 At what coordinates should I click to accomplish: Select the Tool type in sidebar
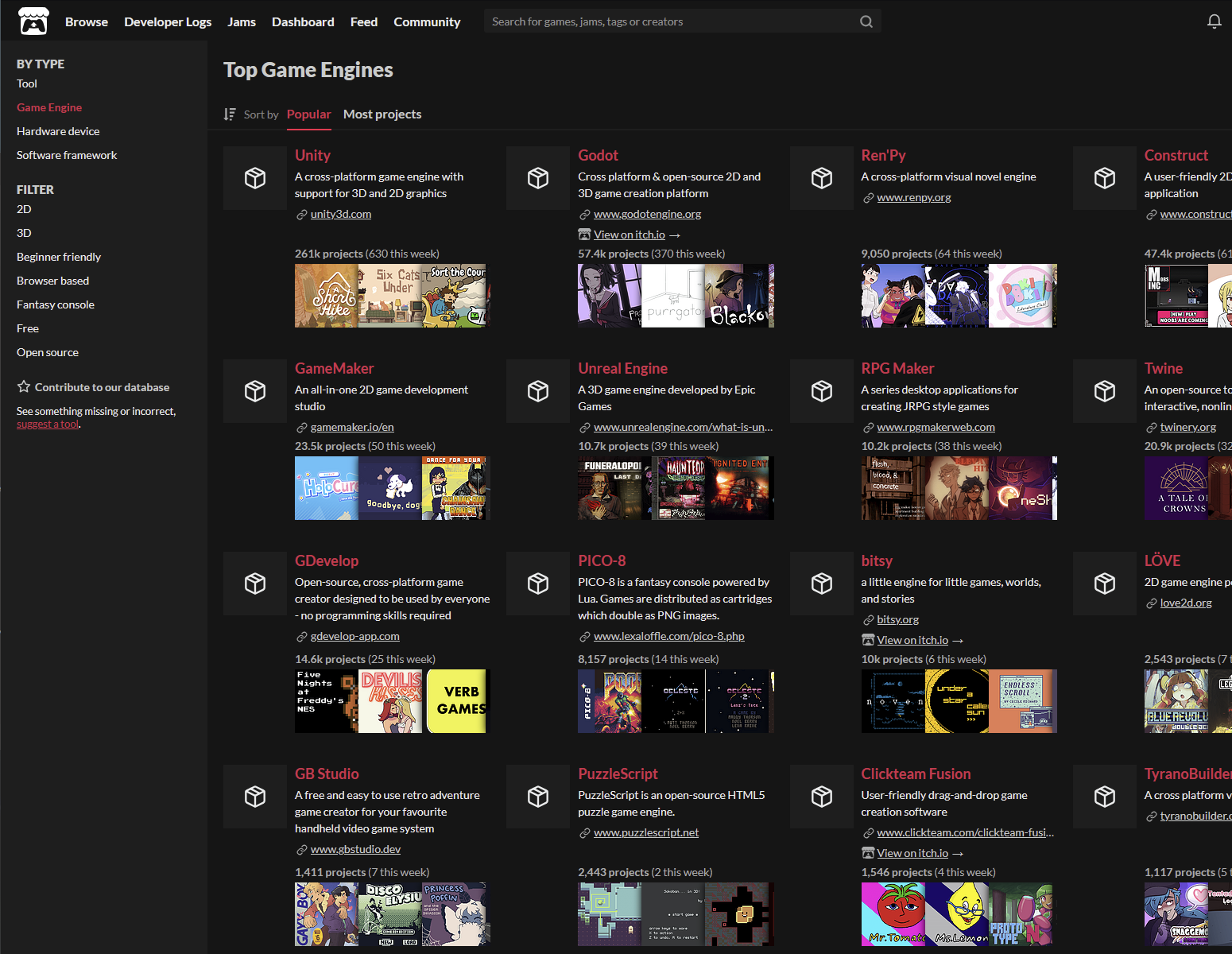click(x=27, y=83)
